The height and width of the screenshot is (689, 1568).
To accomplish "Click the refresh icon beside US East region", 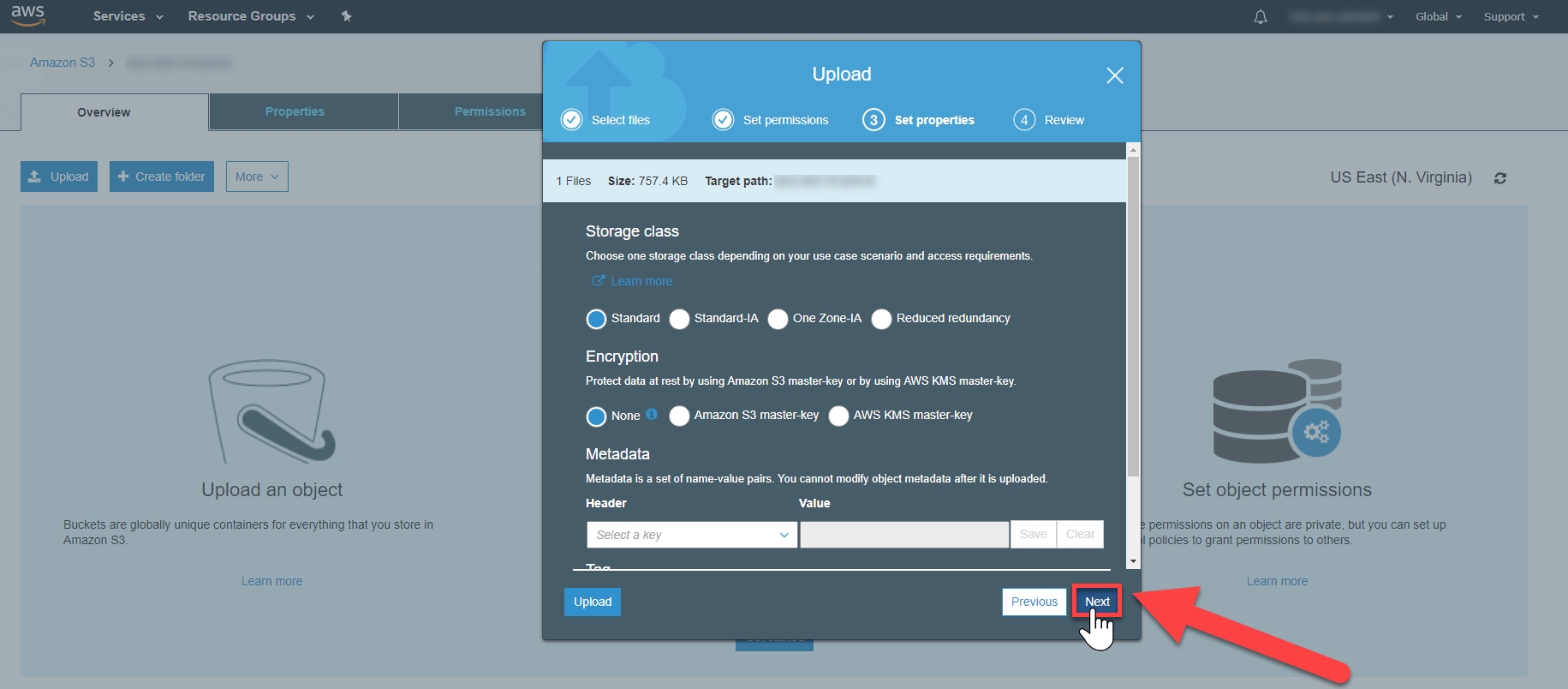I will coord(1499,178).
